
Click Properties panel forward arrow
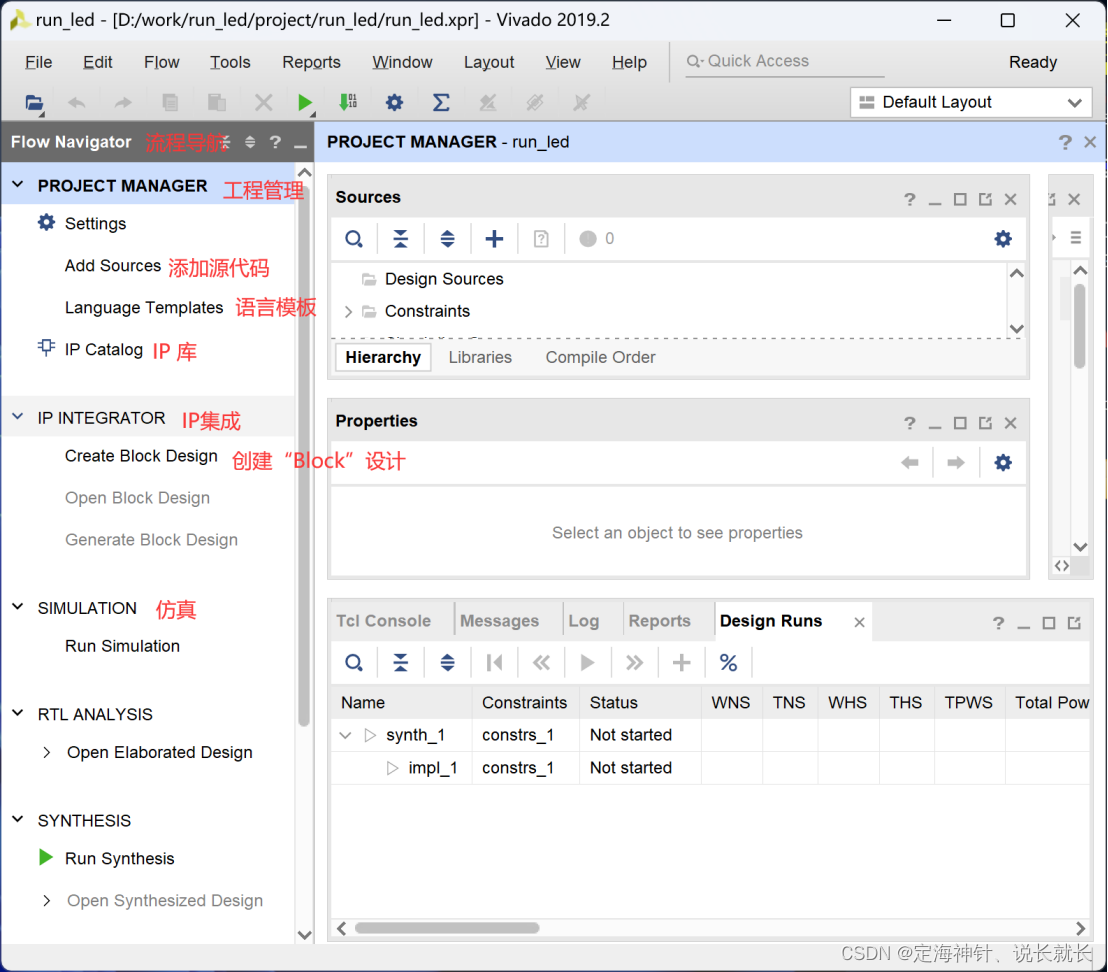[x=955, y=463]
